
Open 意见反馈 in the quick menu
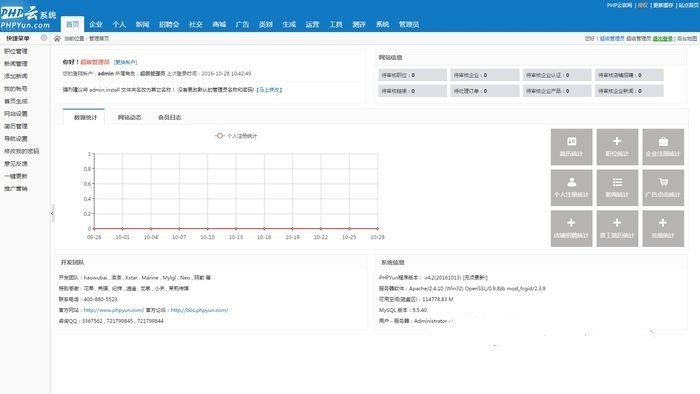point(16,164)
